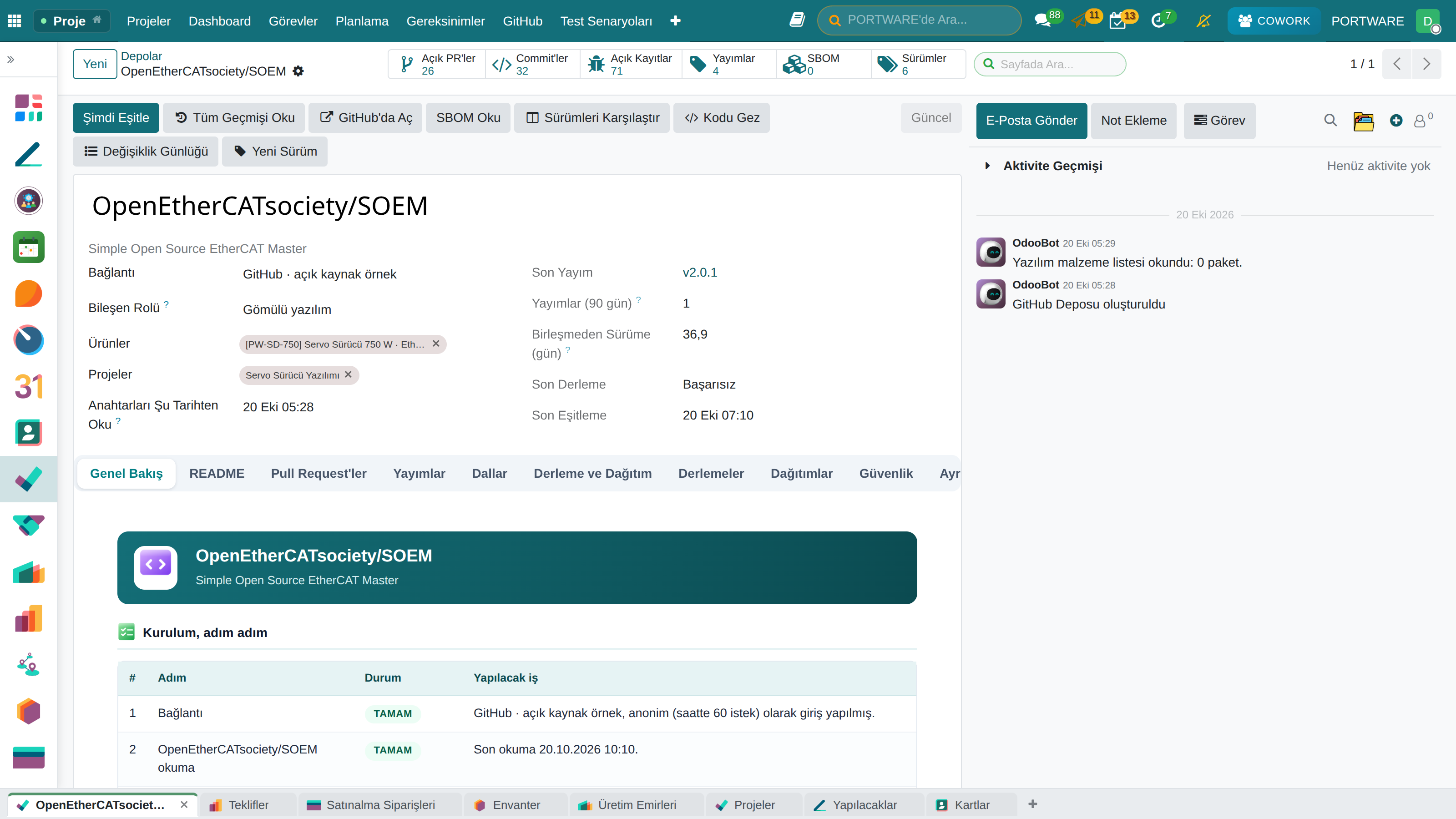Image resolution: width=1456 pixels, height=819 pixels.
Task: Search chatter messages with magnifier icon
Action: [x=1330, y=121]
